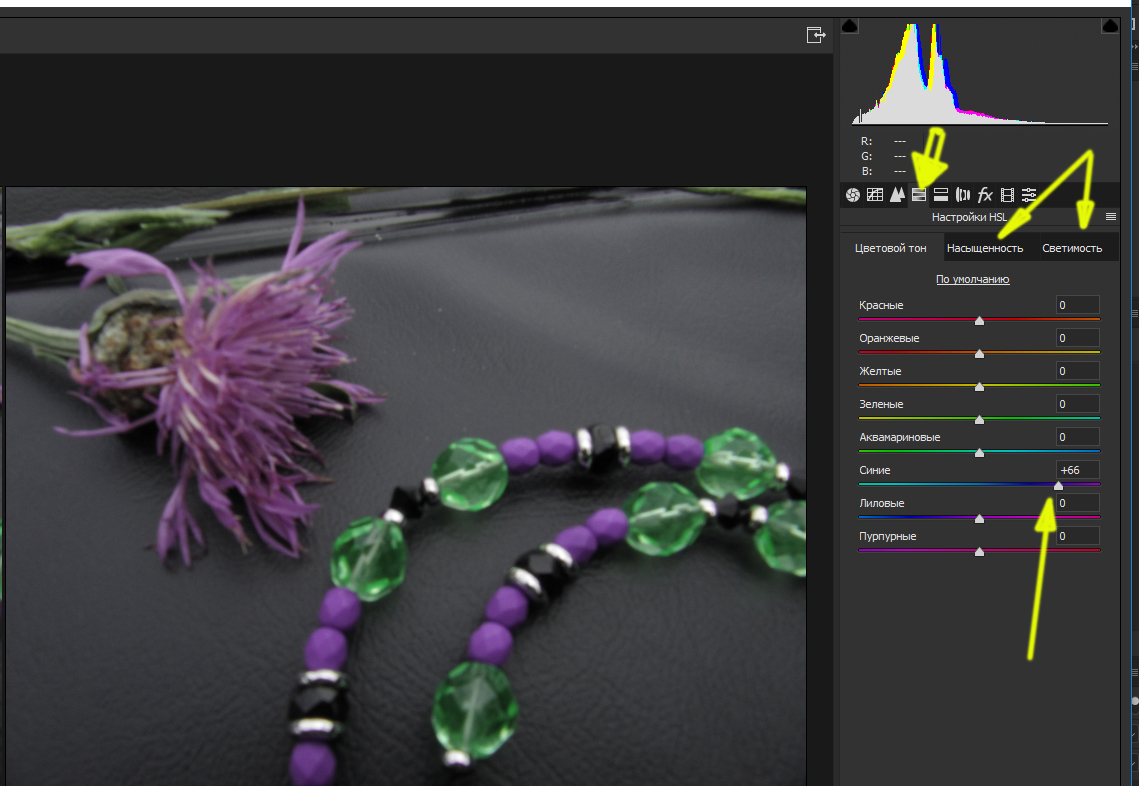The image size is (1139, 786).
Task: Switch to the Светимость tab
Action: tap(1072, 248)
